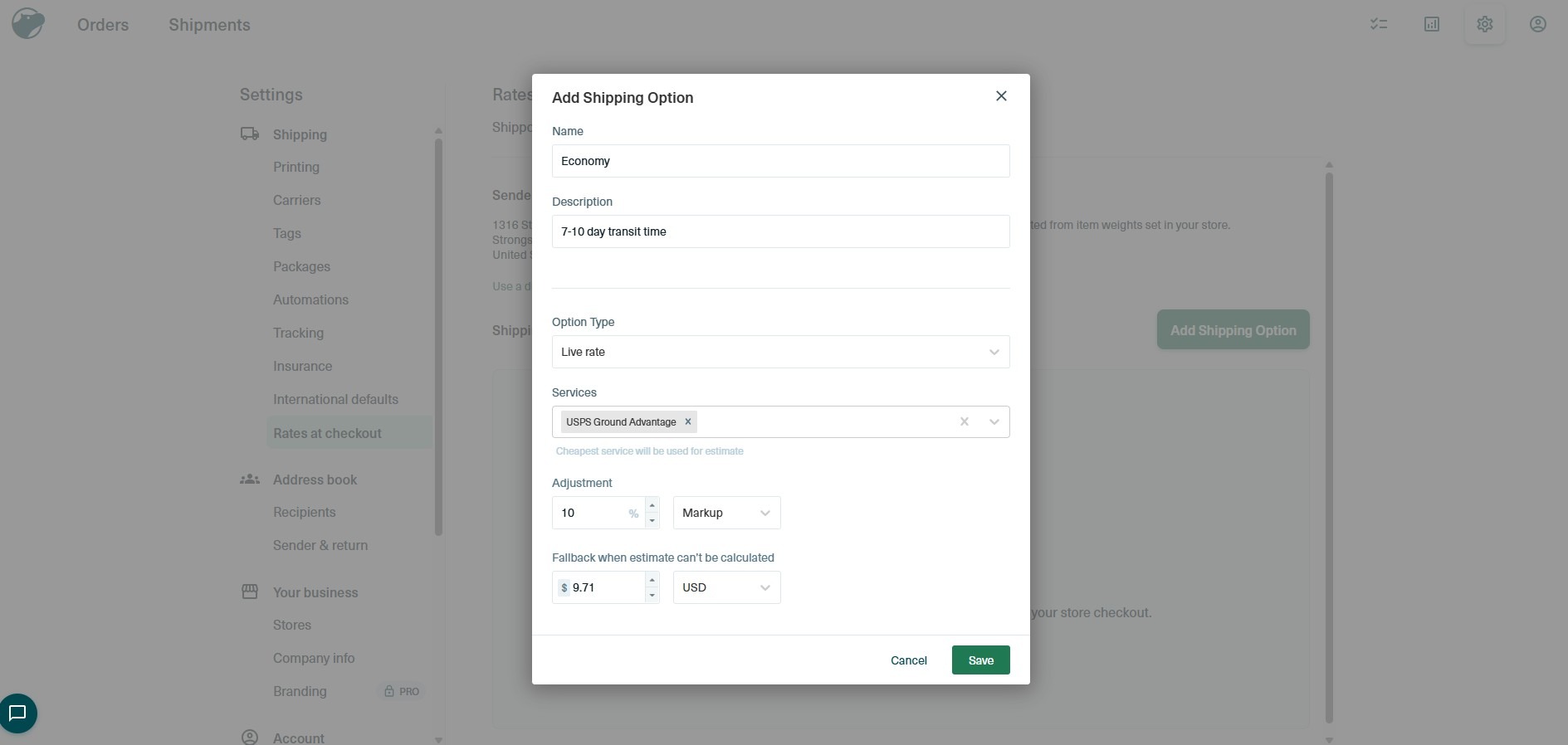The width and height of the screenshot is (1568, 745).
Task: Decrease the fallback amount
Action: tap(652, 596)
